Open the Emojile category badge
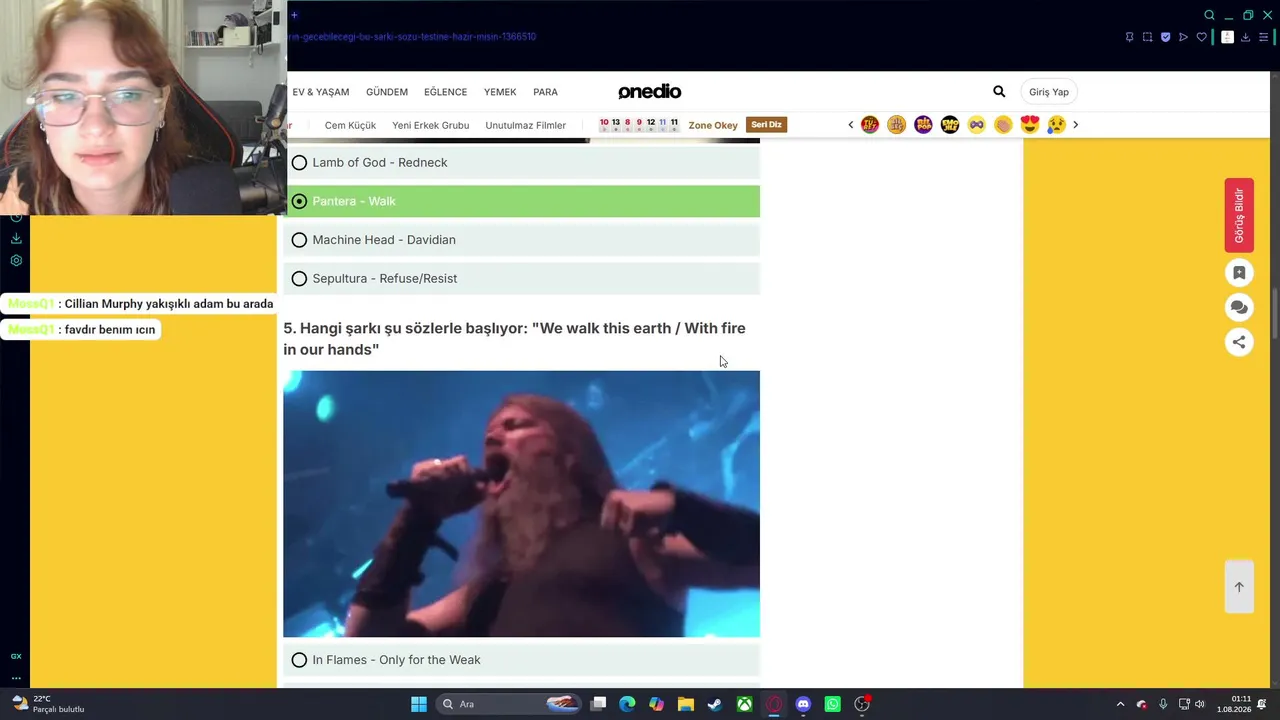The width and height of the screenshot is (1280, 720). [x=950, y=125]
